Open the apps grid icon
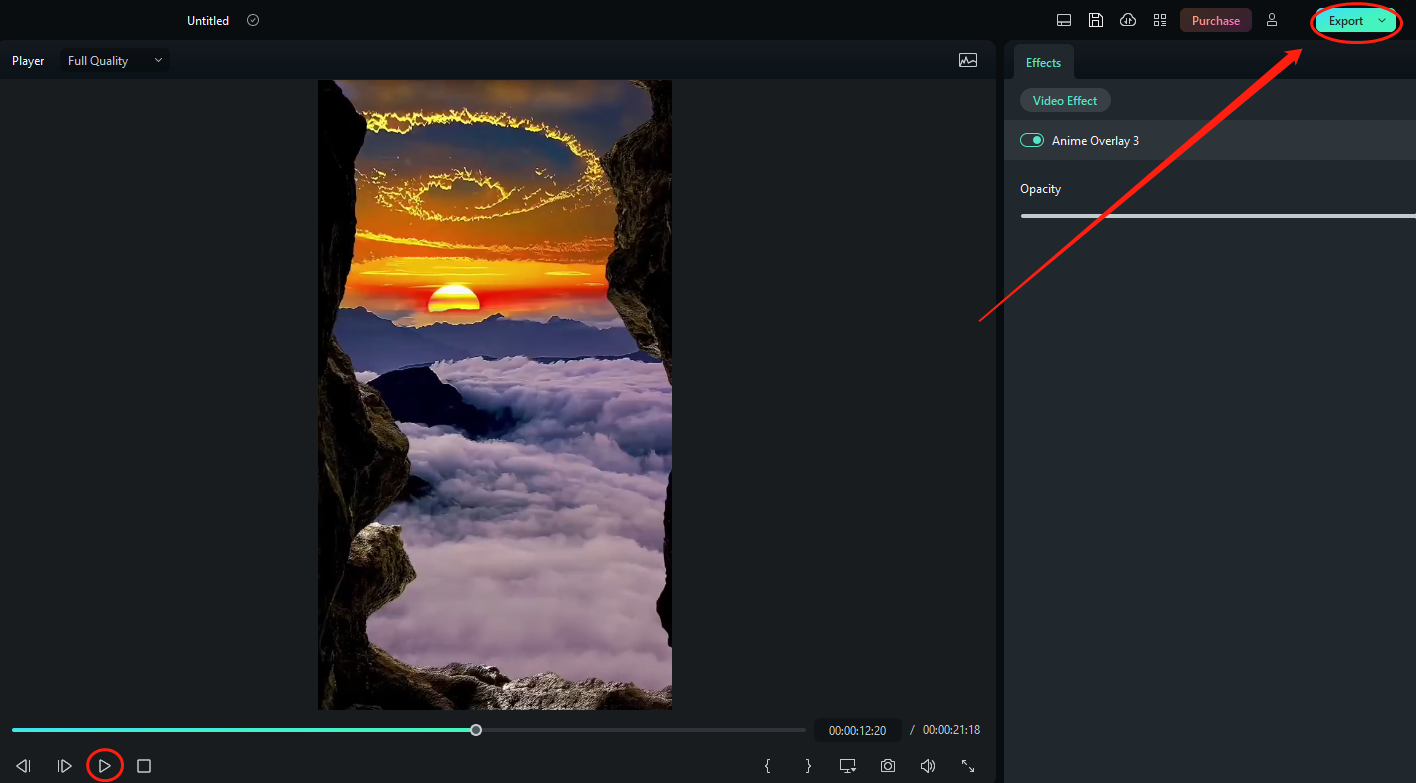The height and width of the screenshot is (783, 1416). (1160, 20)
